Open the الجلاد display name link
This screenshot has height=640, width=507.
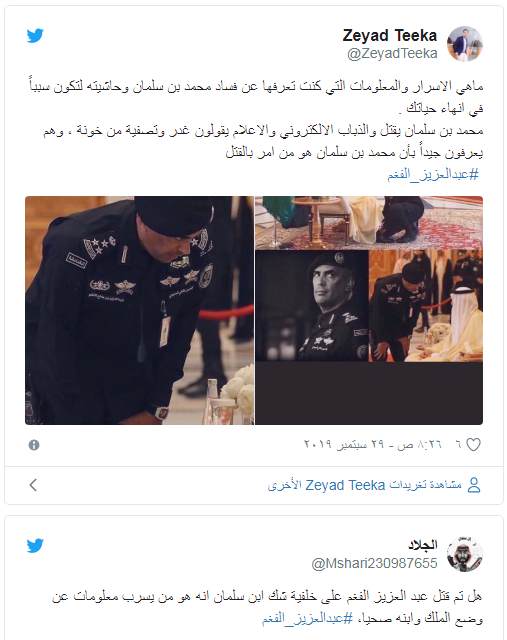[x=422, y=544]
